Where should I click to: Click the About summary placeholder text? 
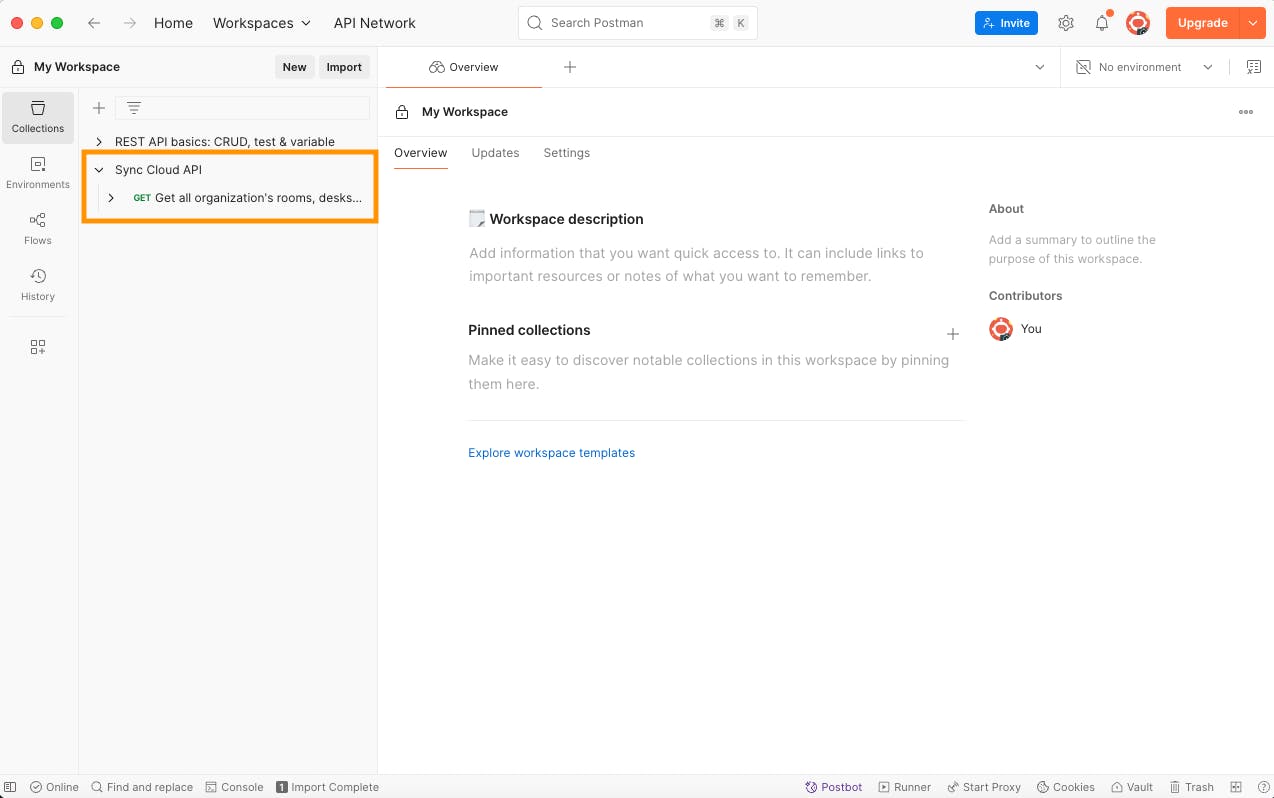coord(1072,249)
